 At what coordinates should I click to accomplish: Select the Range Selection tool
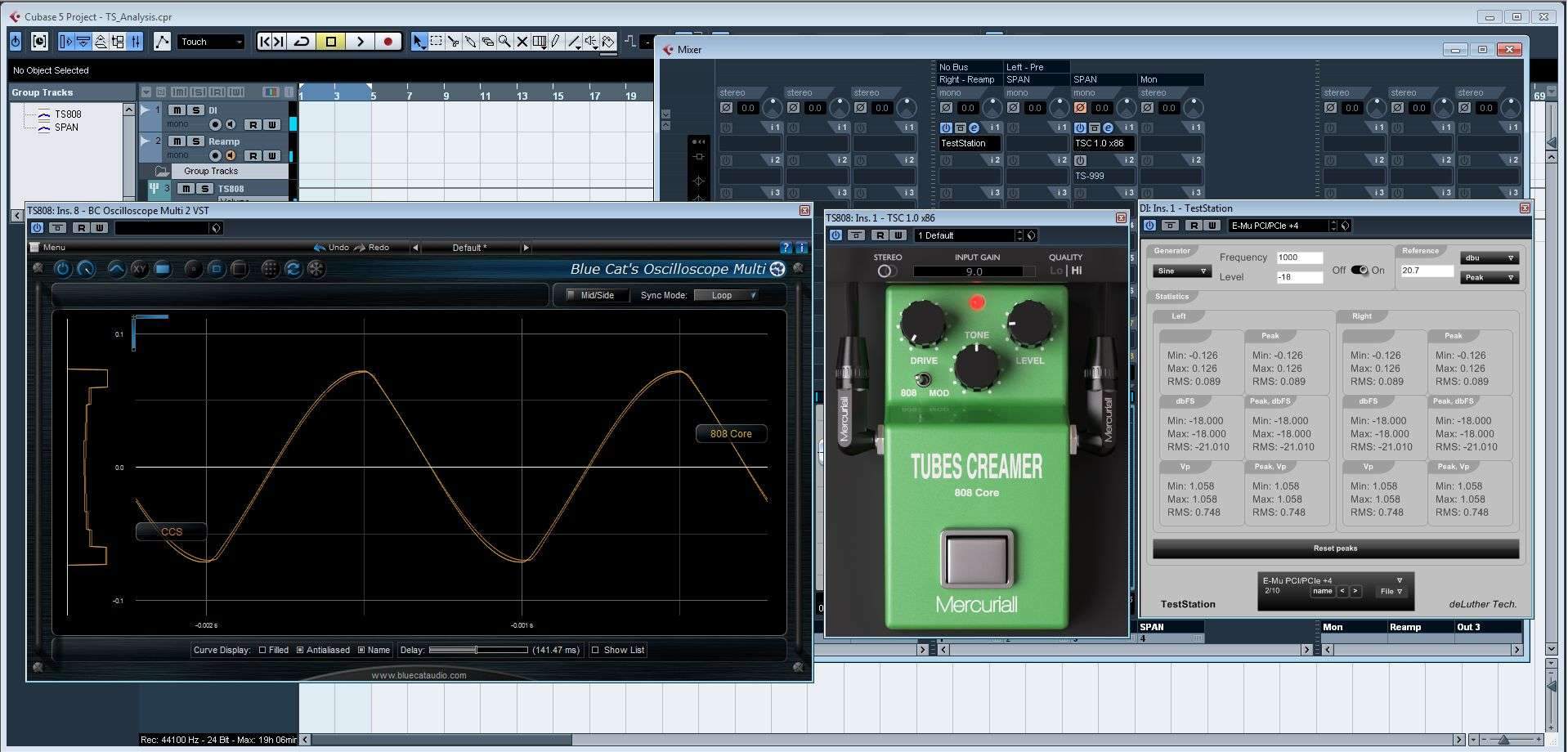point(437,42)
